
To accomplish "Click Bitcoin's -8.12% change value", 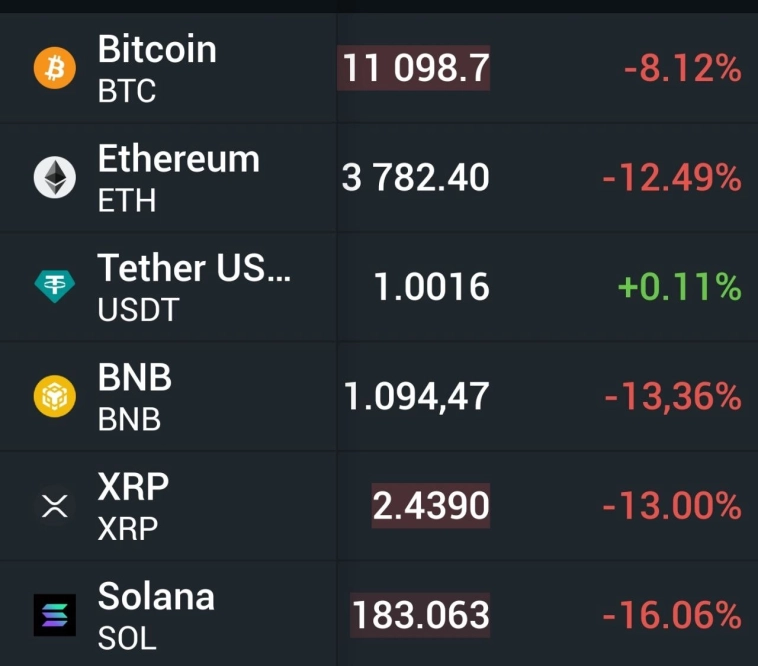I will (x=682, y=69).
